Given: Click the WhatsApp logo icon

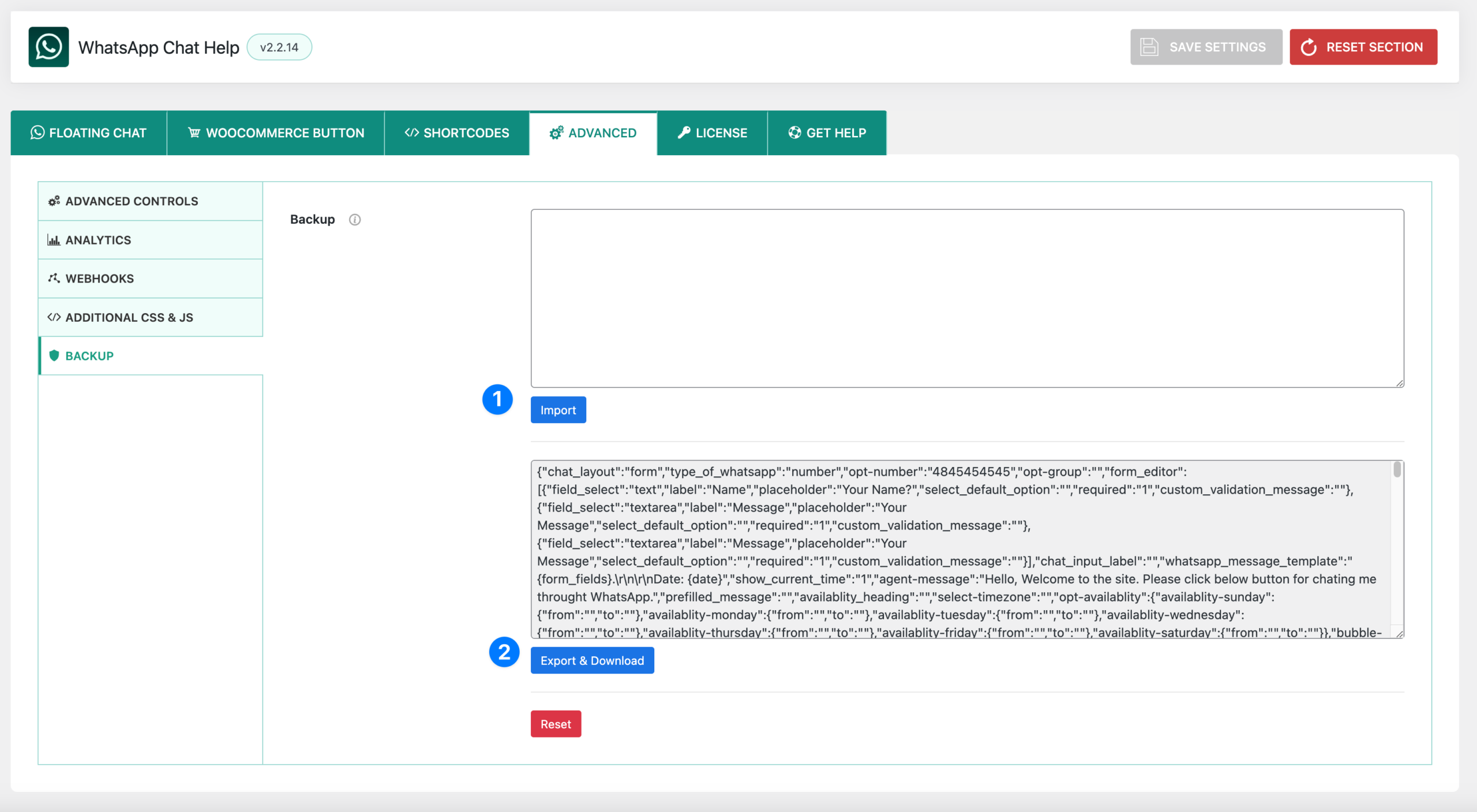Looking at the screenshot, I should [48, 47].
